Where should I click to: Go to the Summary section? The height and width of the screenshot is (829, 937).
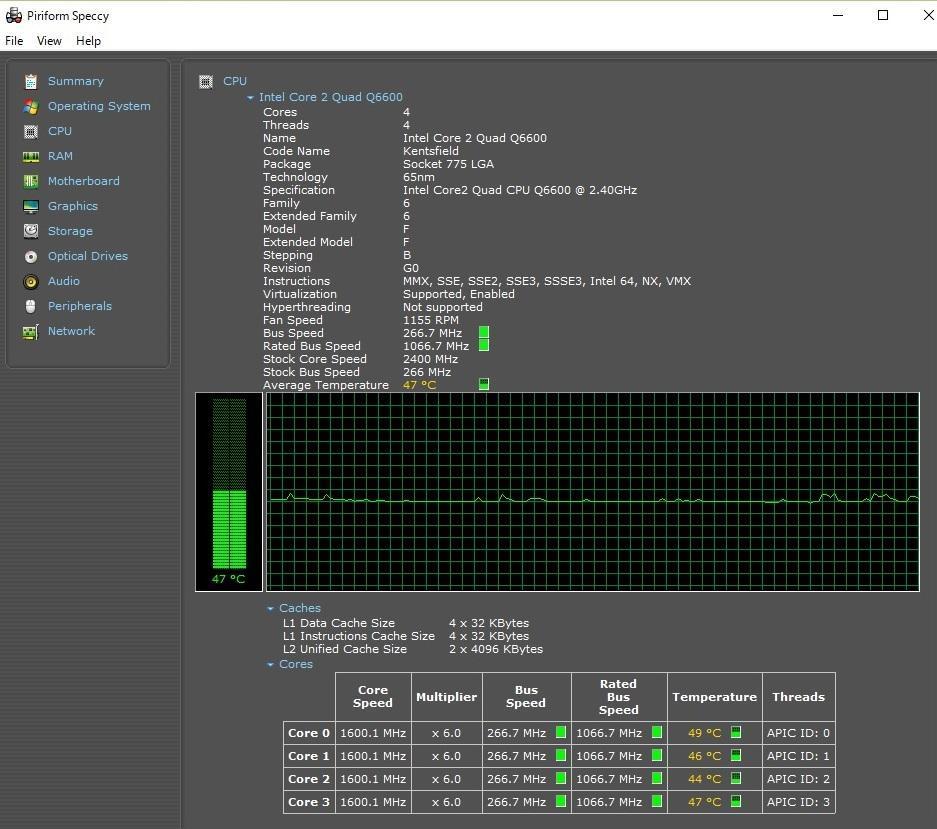[x=76, y=81]
